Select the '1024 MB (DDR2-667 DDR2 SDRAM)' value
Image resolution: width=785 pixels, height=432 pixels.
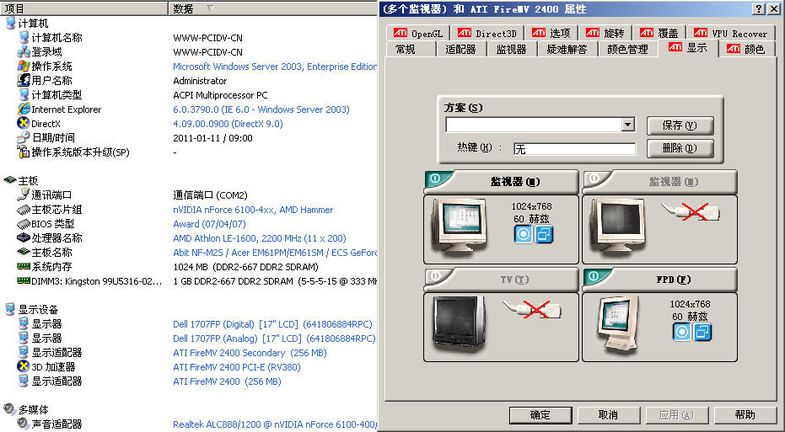click(245, 267)
